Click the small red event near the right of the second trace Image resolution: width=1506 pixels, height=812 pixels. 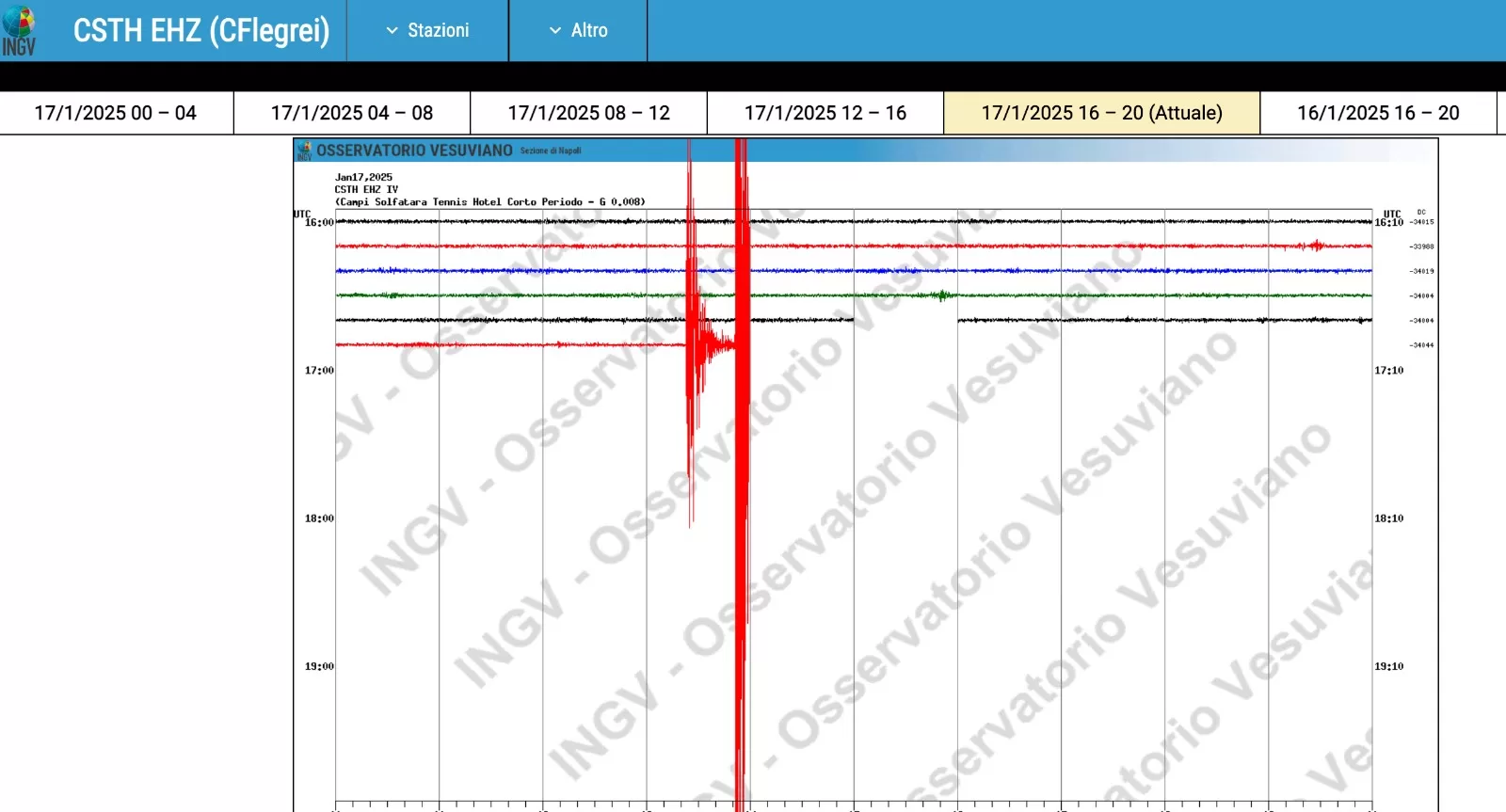(1315, 246)
